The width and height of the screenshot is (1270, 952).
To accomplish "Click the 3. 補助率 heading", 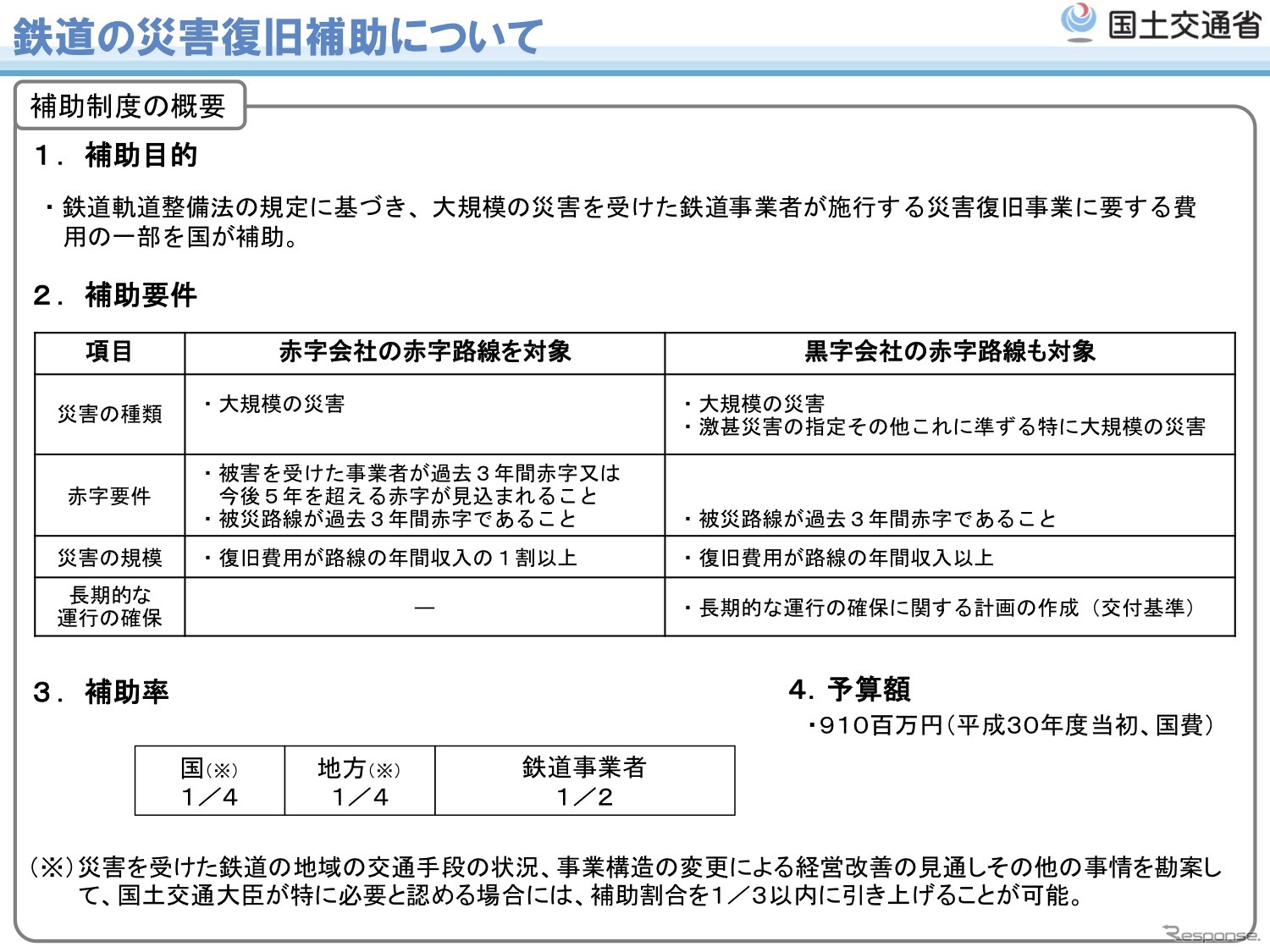I will coord(102,692).
